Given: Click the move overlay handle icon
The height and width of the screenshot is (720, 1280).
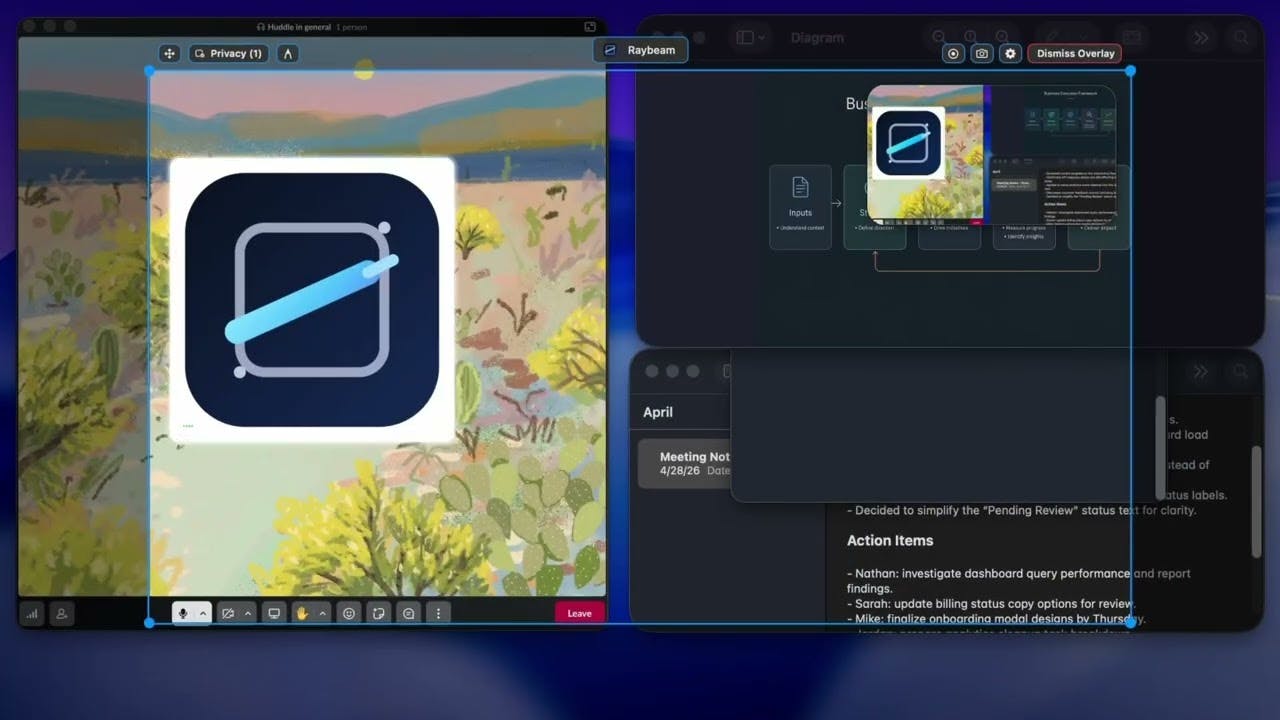Looking at the screenshot, I should pyautogui.click(x=169, y=53).
